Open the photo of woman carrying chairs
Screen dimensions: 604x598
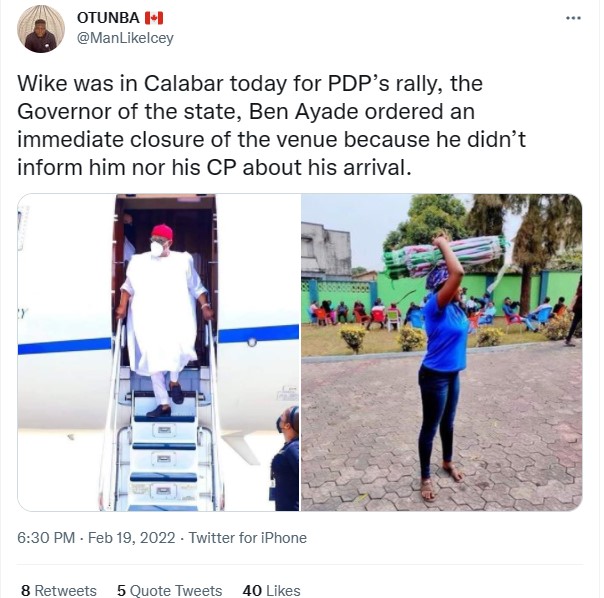(441, 352)
